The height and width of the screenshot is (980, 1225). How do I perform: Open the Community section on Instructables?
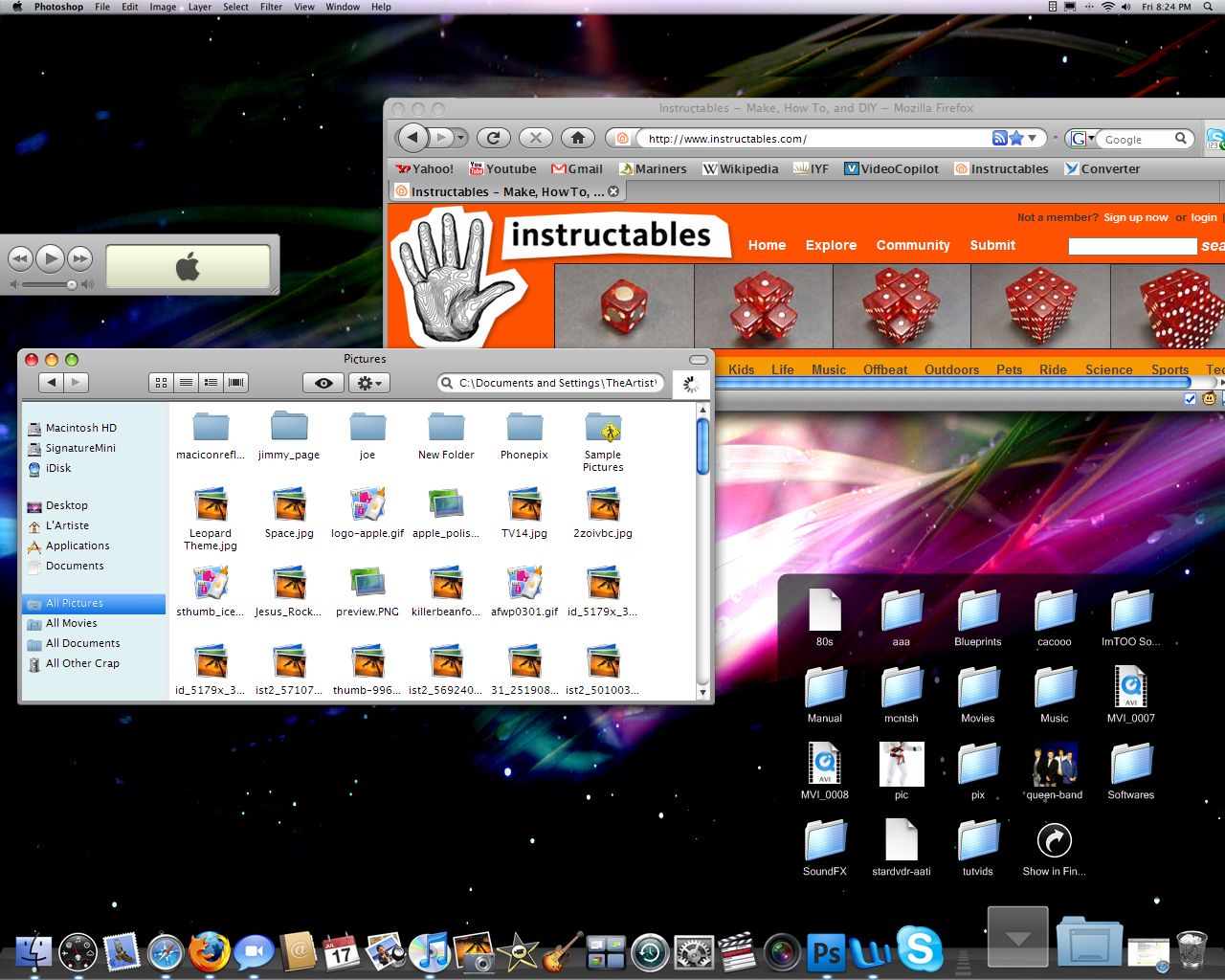[913, 245]
